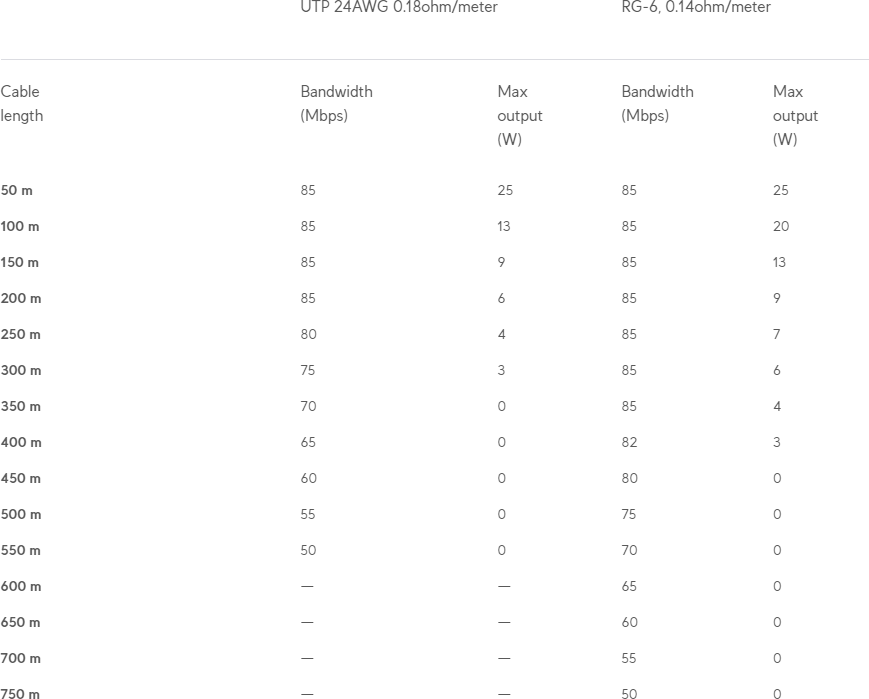Select the 600 m row label

point(21,586)
